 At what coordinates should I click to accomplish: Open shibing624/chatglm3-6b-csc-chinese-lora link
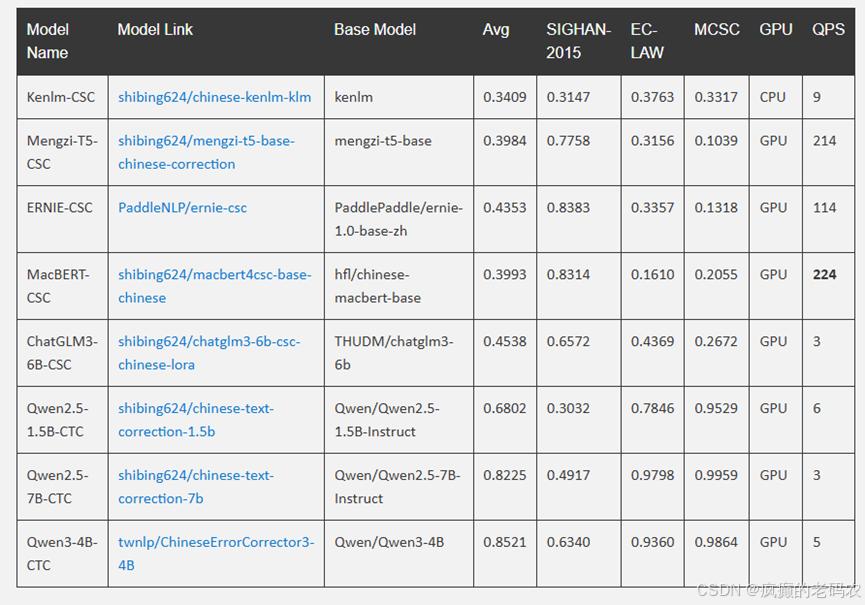click(x=209, y=353)
